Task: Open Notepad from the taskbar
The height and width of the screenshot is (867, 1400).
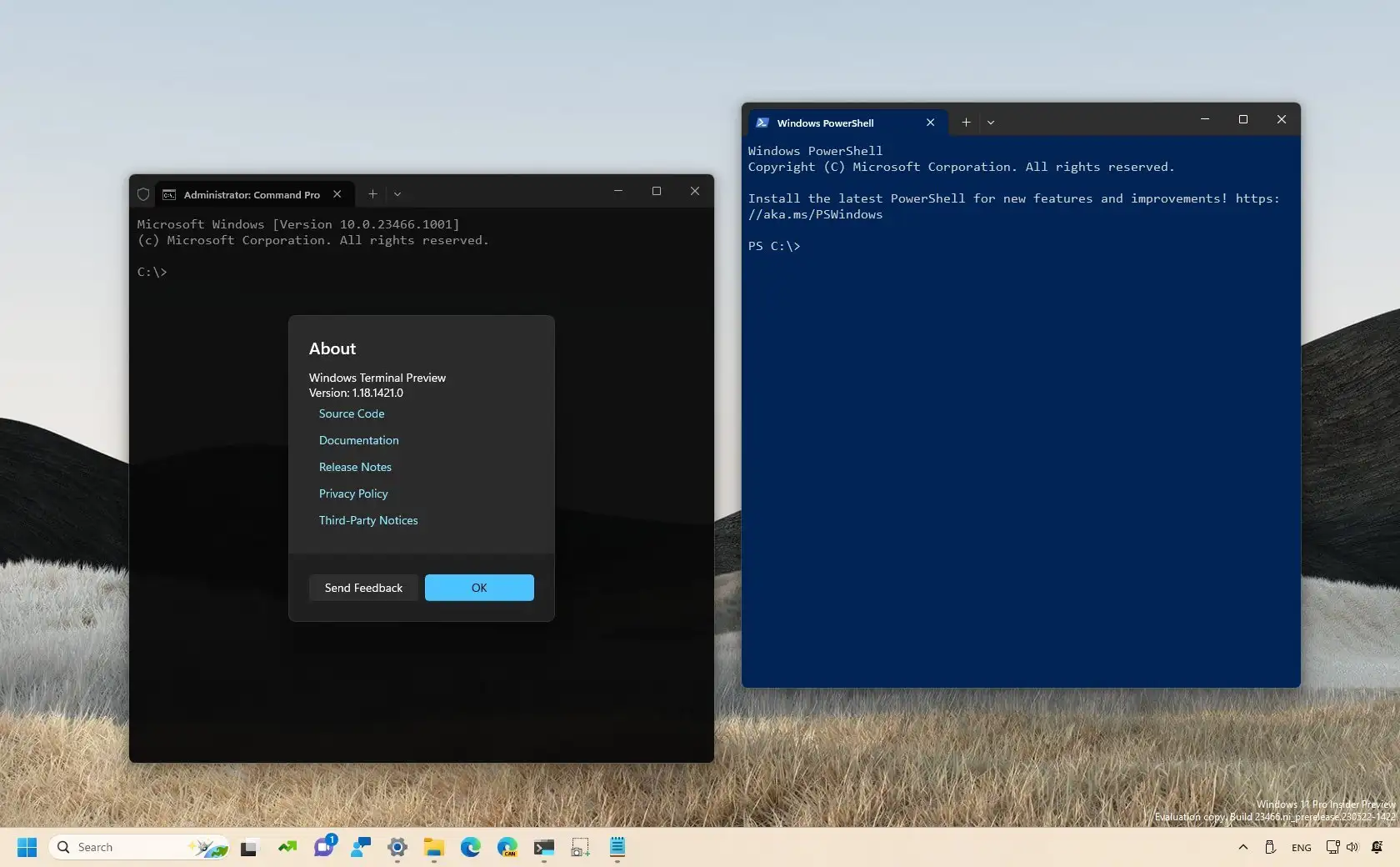Action: tap(617, 847)
